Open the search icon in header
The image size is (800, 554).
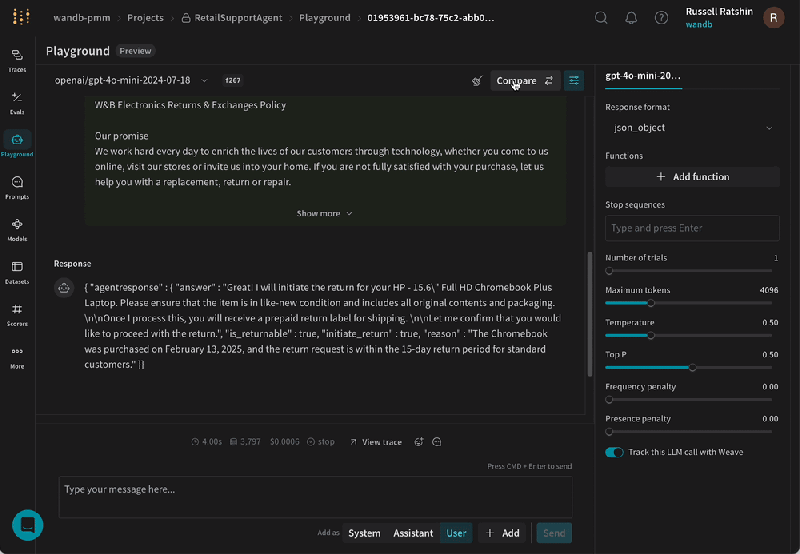tap(601, 18)
